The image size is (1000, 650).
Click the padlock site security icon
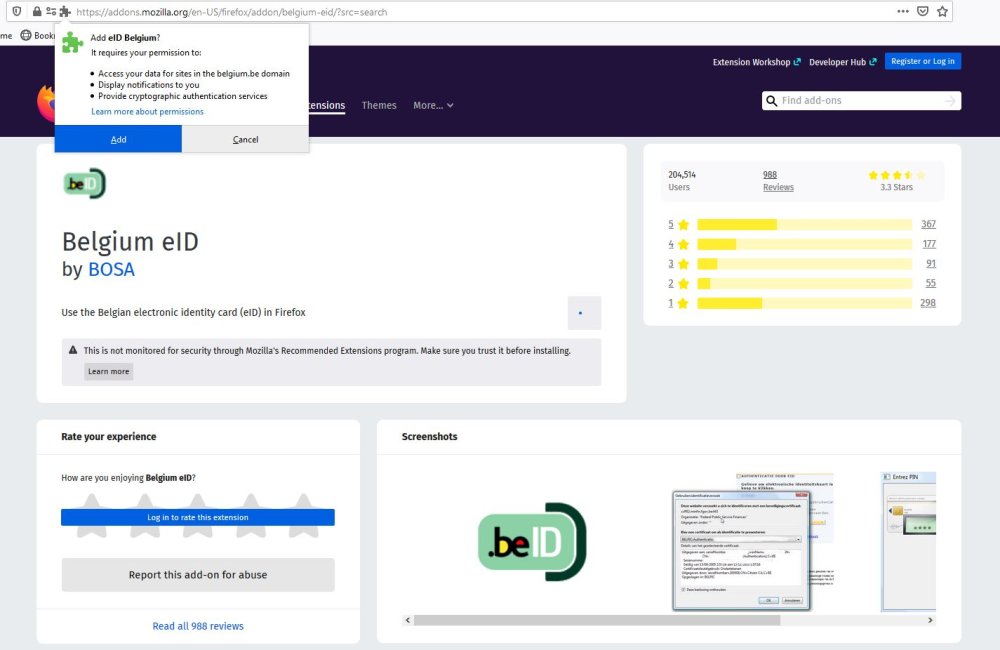tap(36, 11)
